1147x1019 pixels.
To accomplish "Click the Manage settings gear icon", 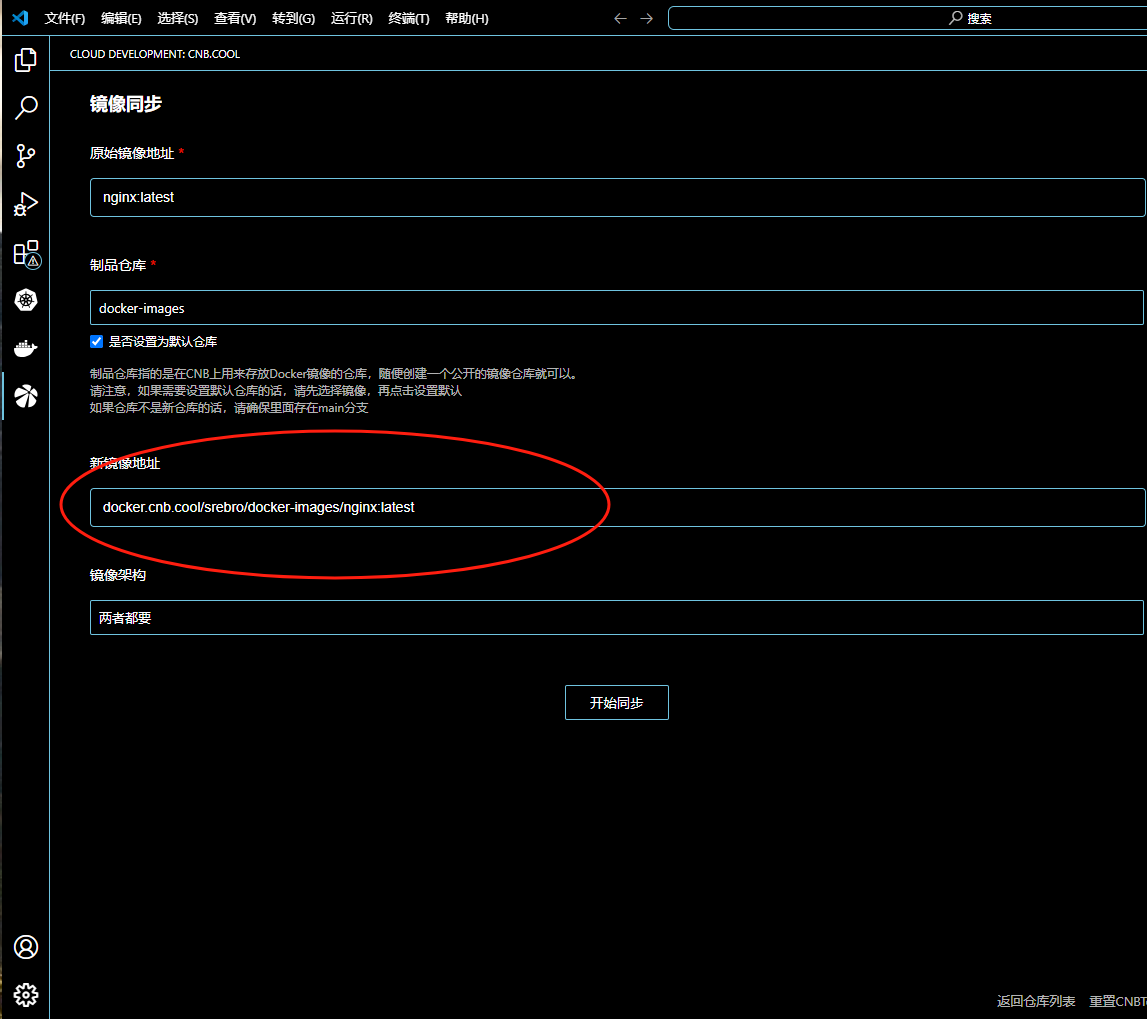I will 25,994.
